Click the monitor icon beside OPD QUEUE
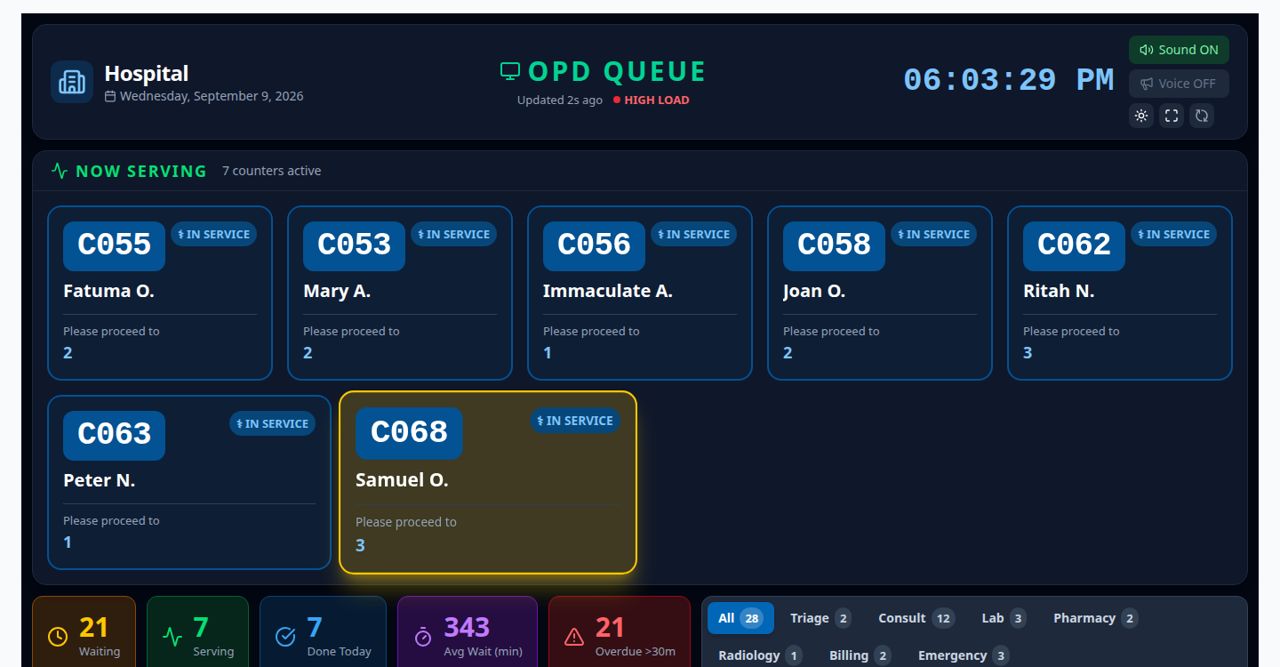Viewport: 1280px width, 667px height. pyautogui.click(x=510, y=72)
